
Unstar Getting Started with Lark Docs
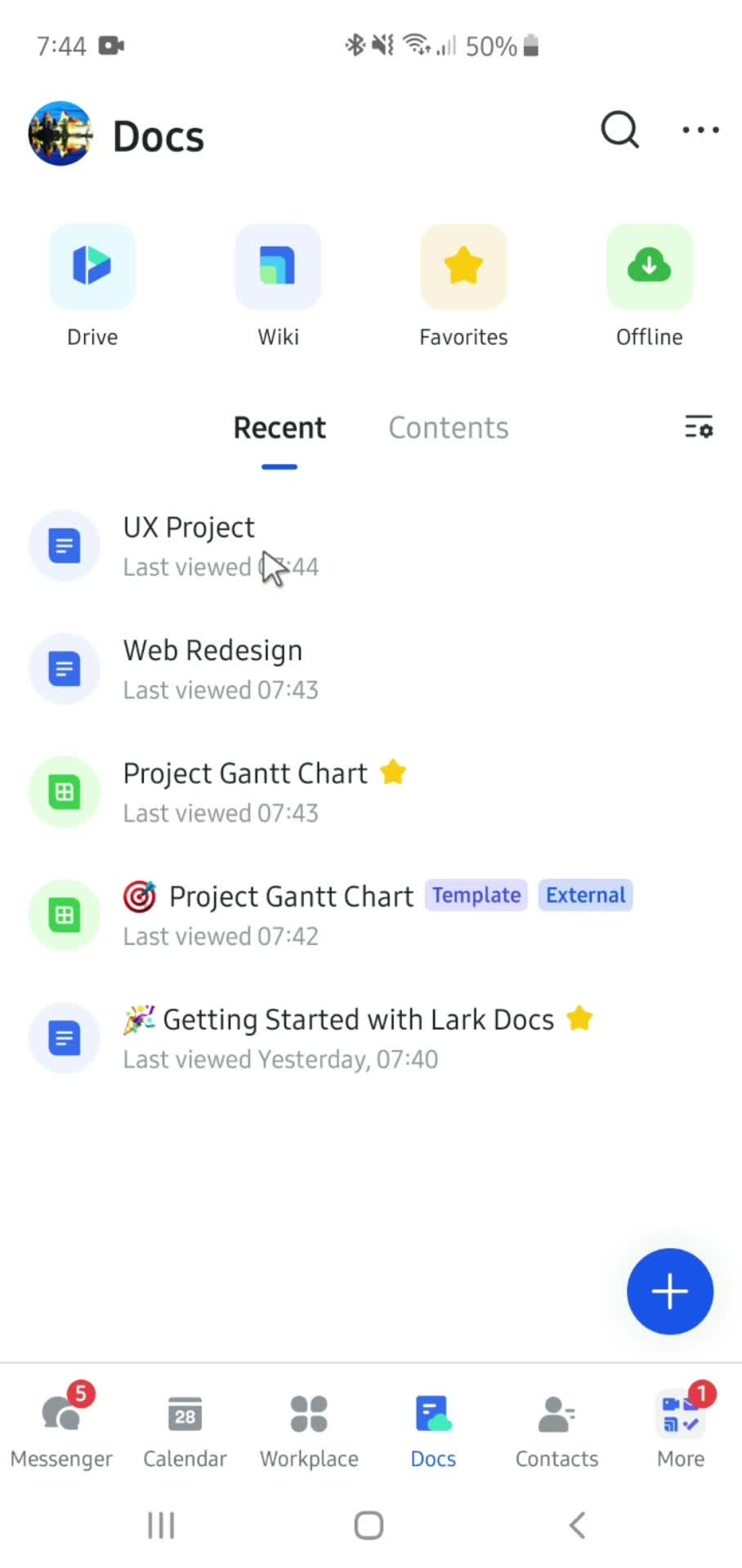(579, 1018)
